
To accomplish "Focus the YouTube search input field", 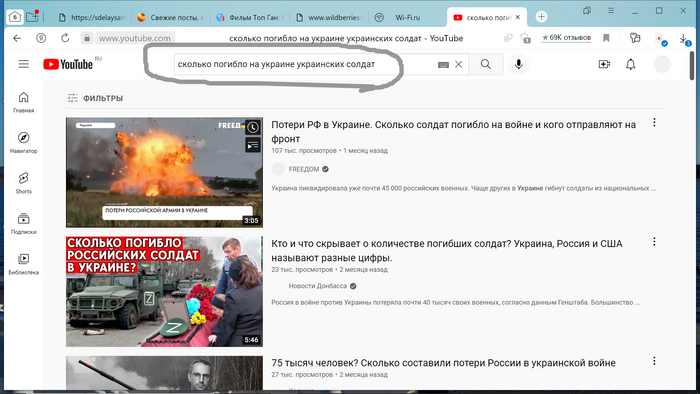I will [306, 64].
